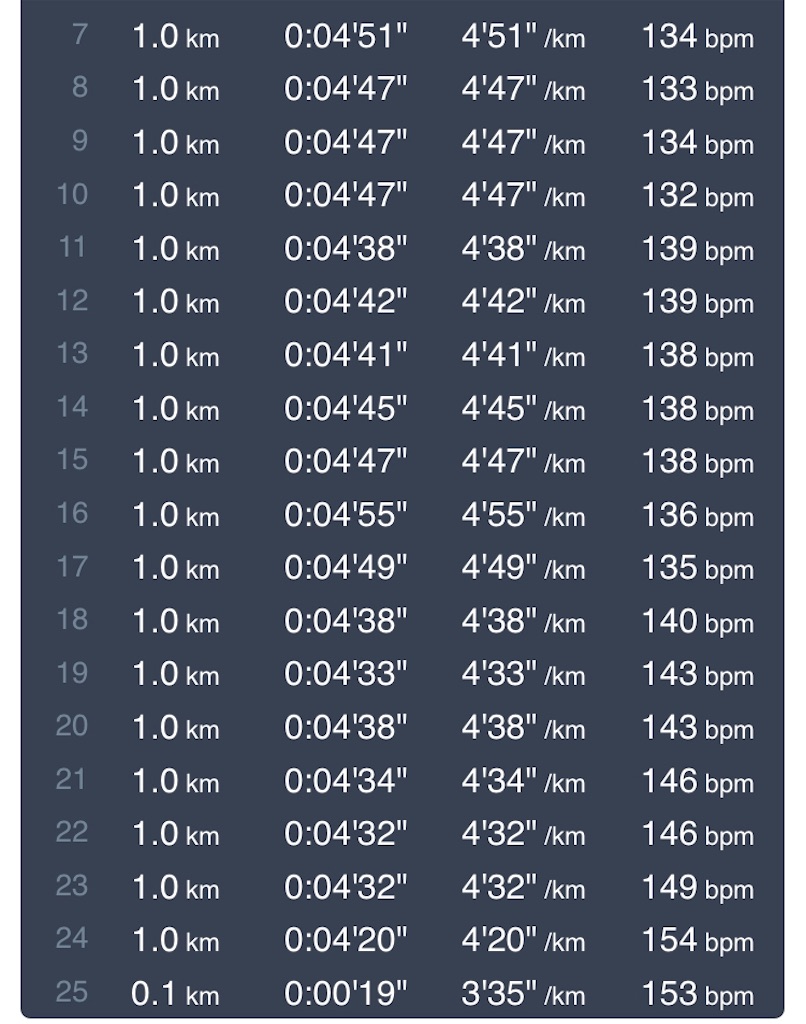Screen dimensions: 806x1024
Task: Click lap 16 time 0:04'55"
Action: (346, 515)
